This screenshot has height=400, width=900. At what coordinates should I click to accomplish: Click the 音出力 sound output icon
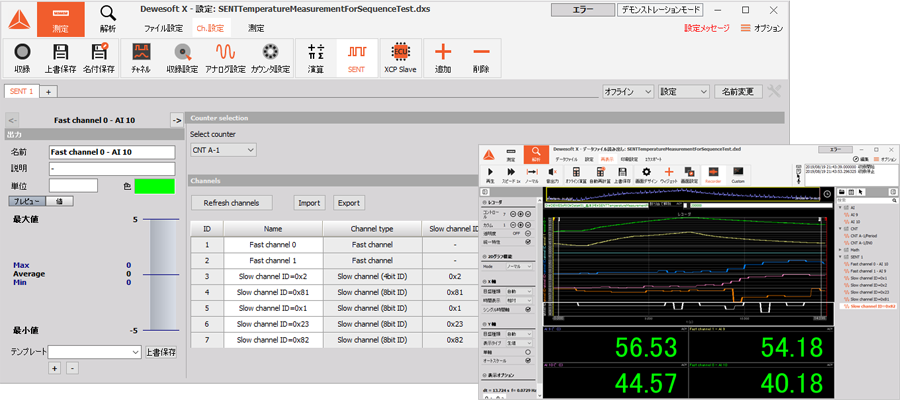(553, 174)
